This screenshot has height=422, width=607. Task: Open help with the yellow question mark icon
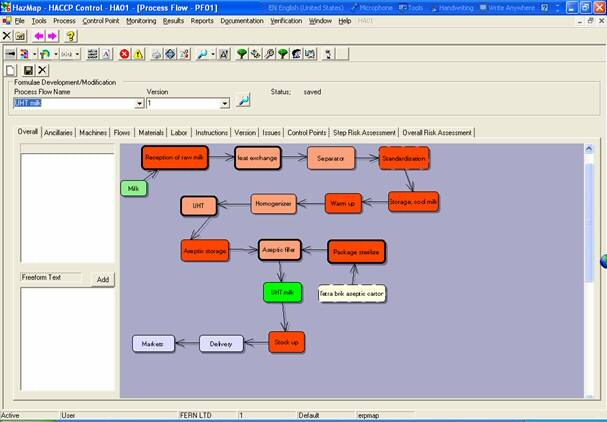71,36
